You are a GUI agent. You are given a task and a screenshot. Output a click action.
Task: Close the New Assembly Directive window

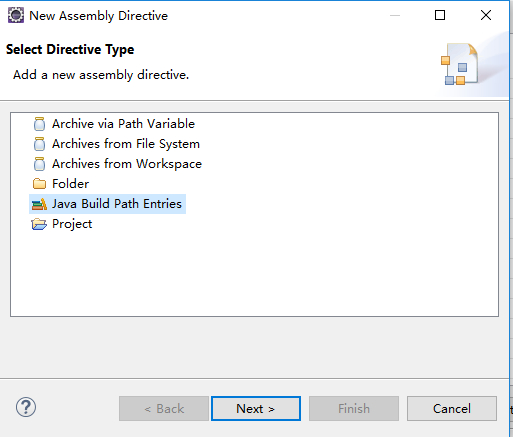click(486, 15)
